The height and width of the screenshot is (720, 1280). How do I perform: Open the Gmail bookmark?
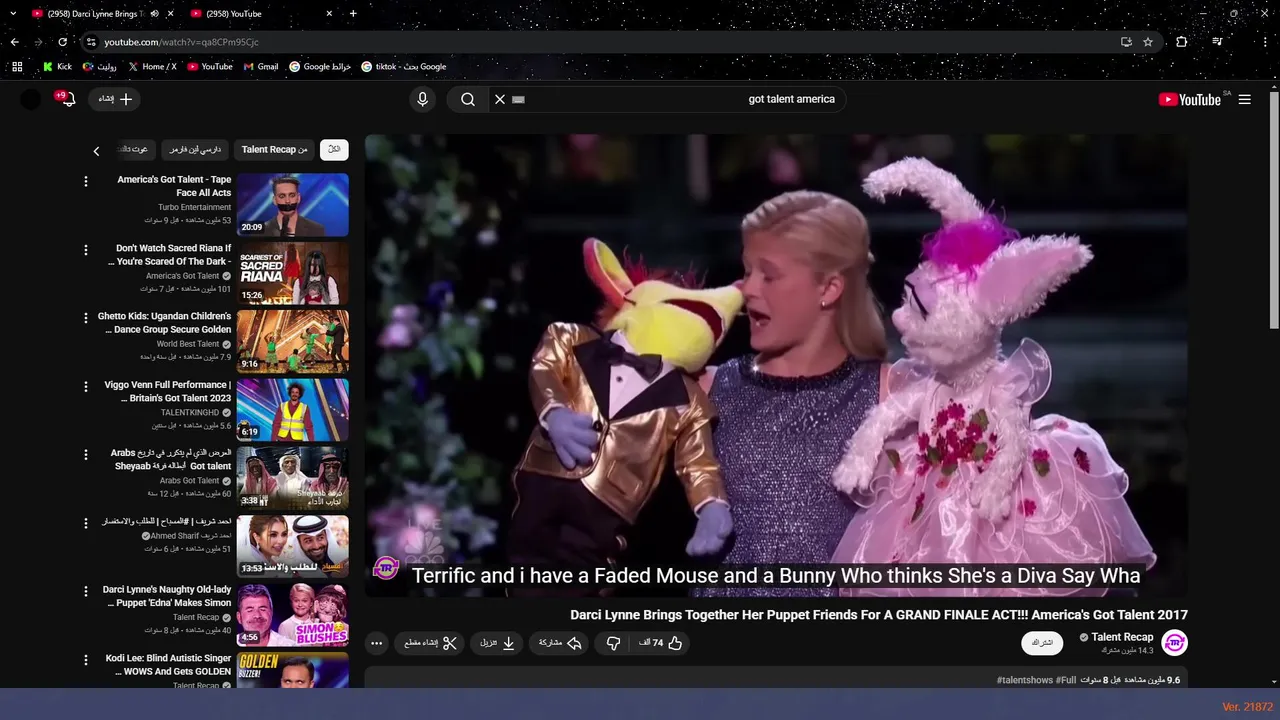pos(260,67)
